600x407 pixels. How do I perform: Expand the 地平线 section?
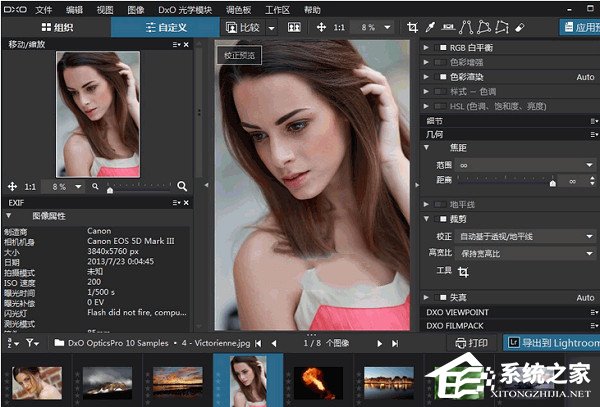pyautogui.click(x=426, y=204)
